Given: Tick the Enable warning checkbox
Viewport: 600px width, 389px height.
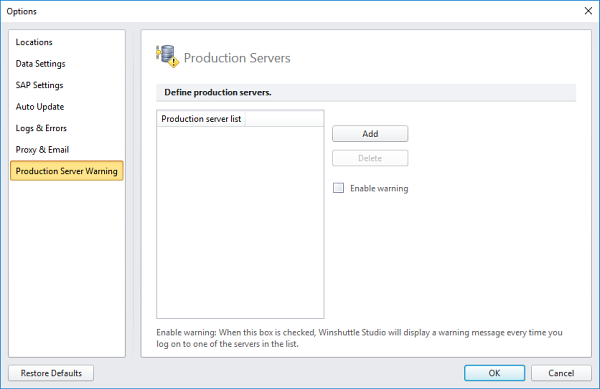Looking at the screenshot, I should [x=338, y=188].
